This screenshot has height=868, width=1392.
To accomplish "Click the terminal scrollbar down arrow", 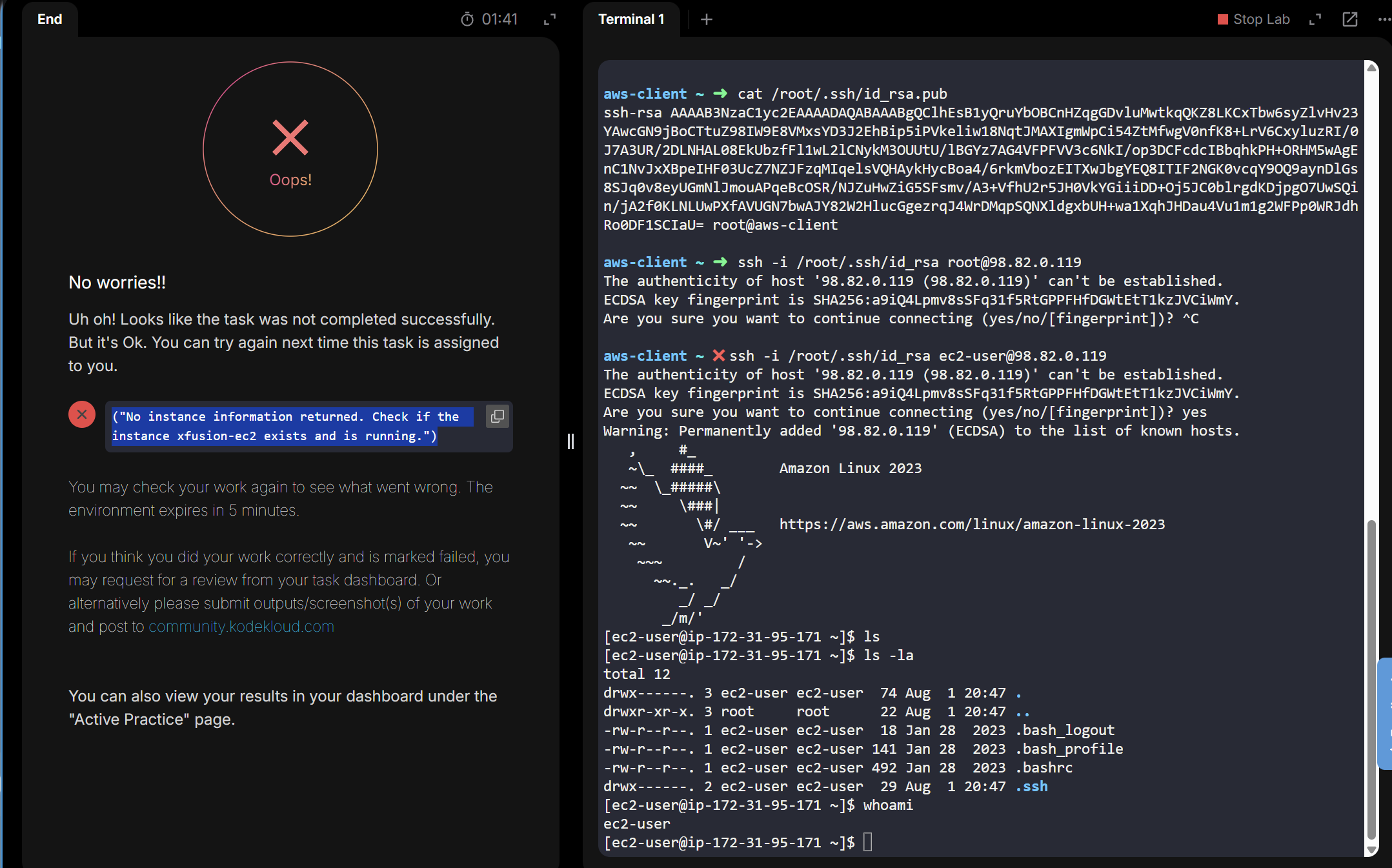I will [x=1372, y=850].
